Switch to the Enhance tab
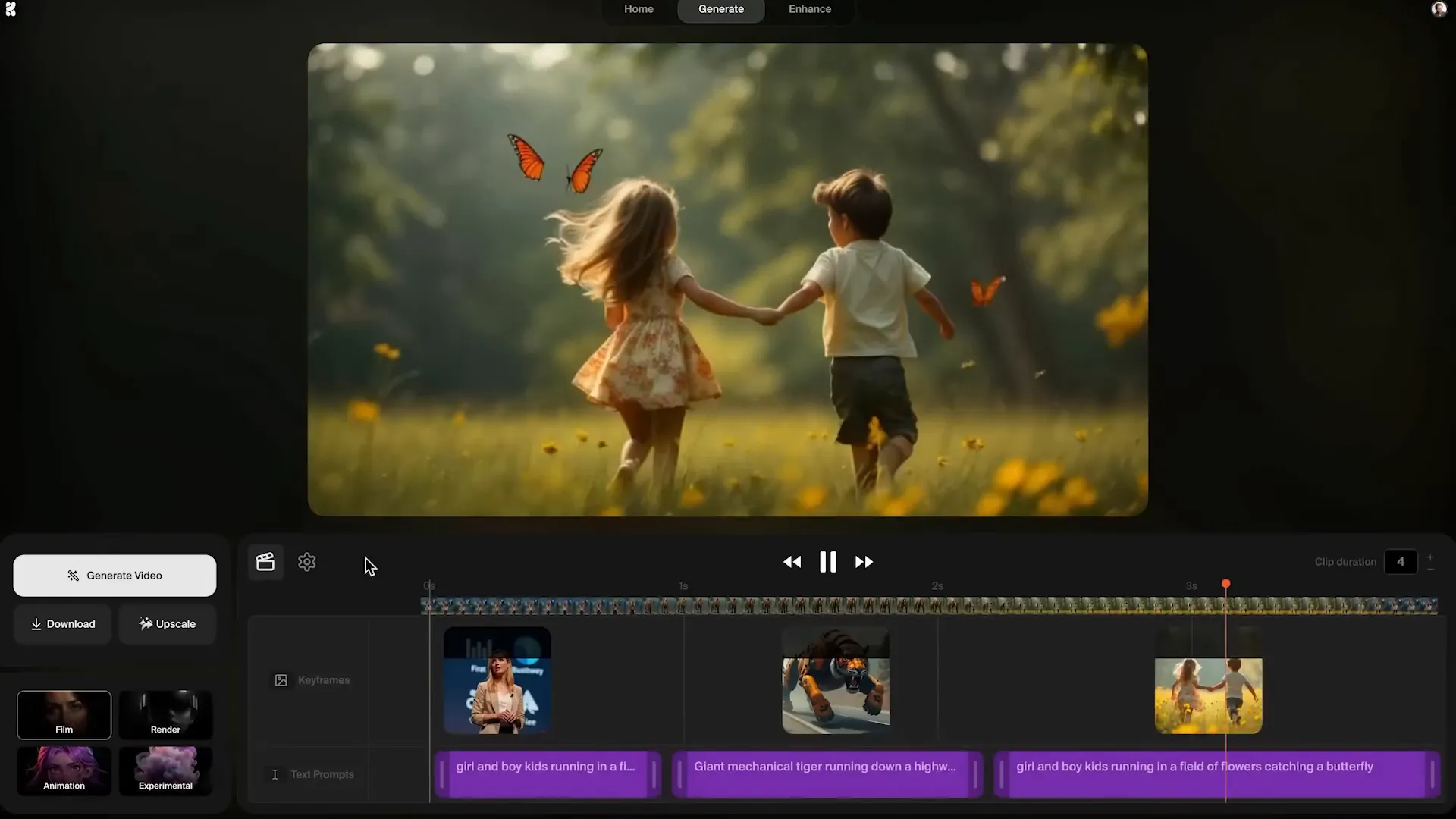This screenshot has width=1456, height=819. coord(810,9)
